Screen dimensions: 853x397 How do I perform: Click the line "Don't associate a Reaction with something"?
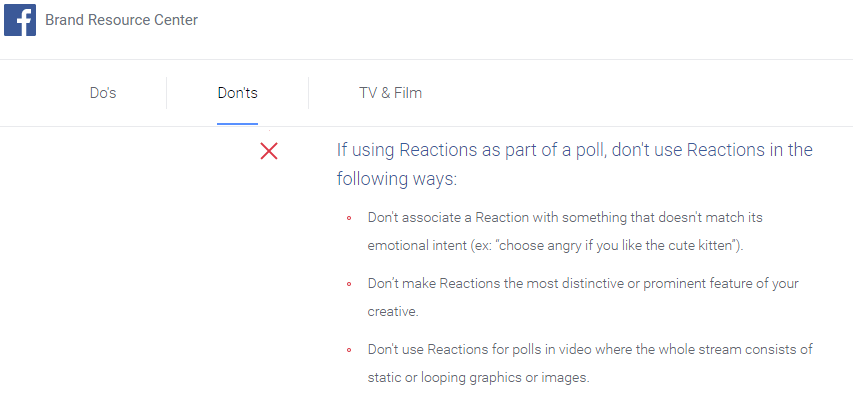[565, 218]
